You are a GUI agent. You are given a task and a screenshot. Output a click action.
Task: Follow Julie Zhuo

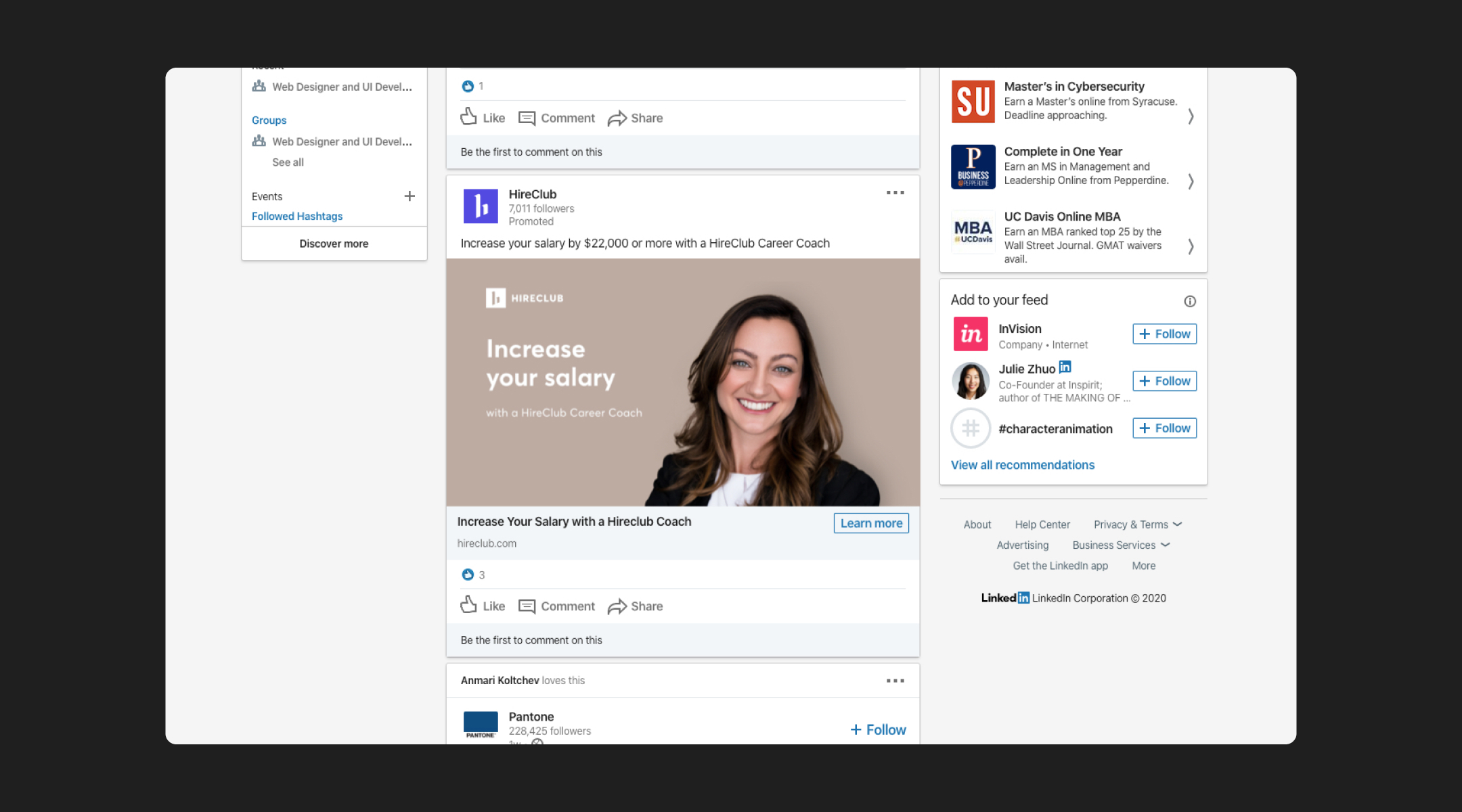pyautogui.click(x=1164, y=381)
